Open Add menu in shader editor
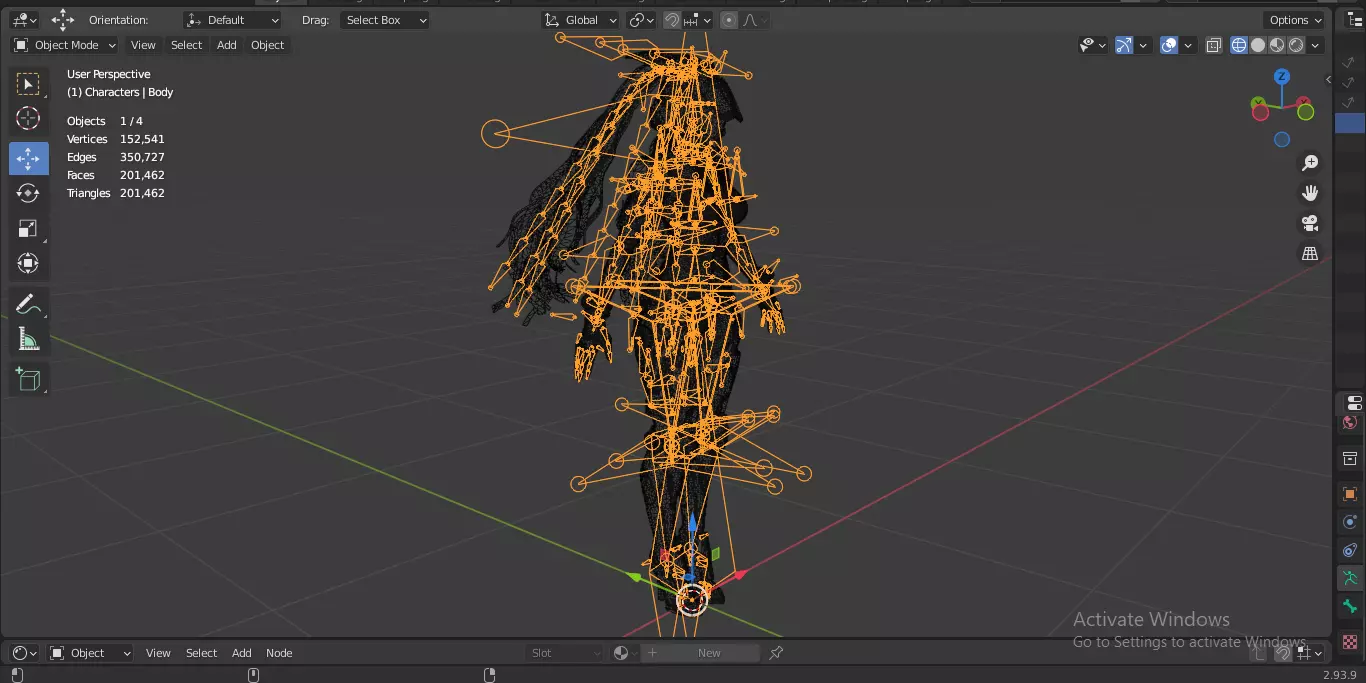 coord(242,653)
